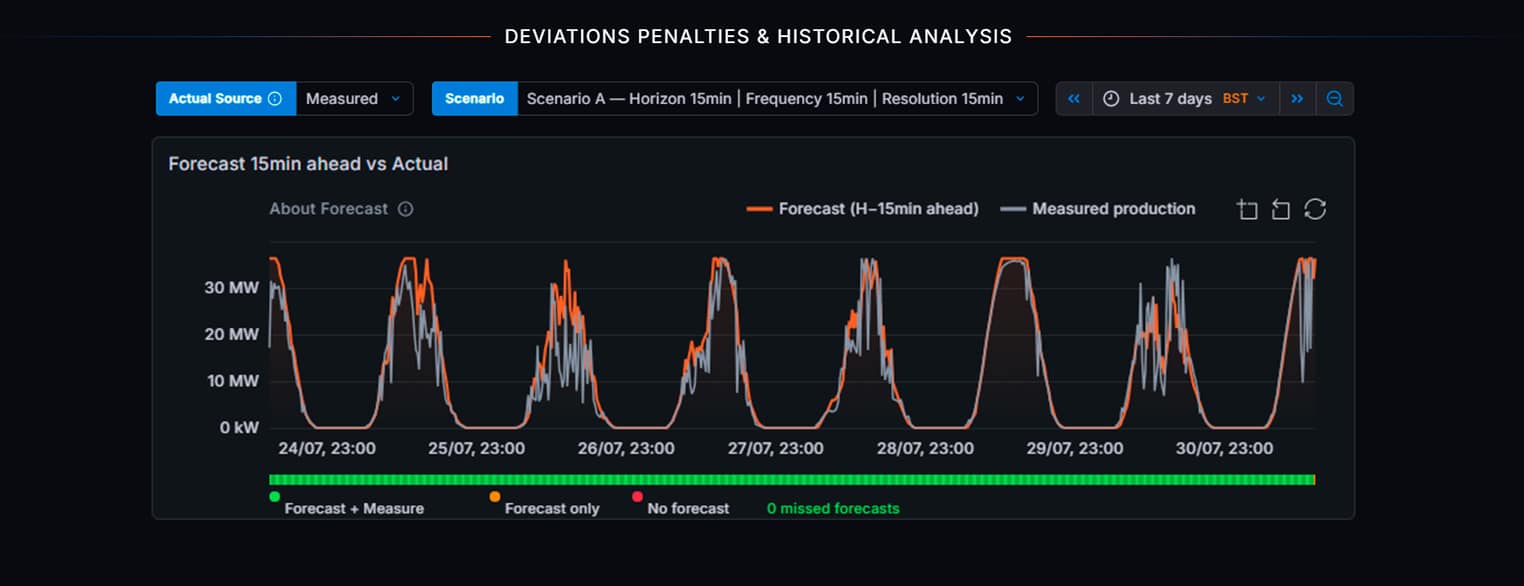
Task: Click the chart undo zoom icon
Action: pos(1281,209)
